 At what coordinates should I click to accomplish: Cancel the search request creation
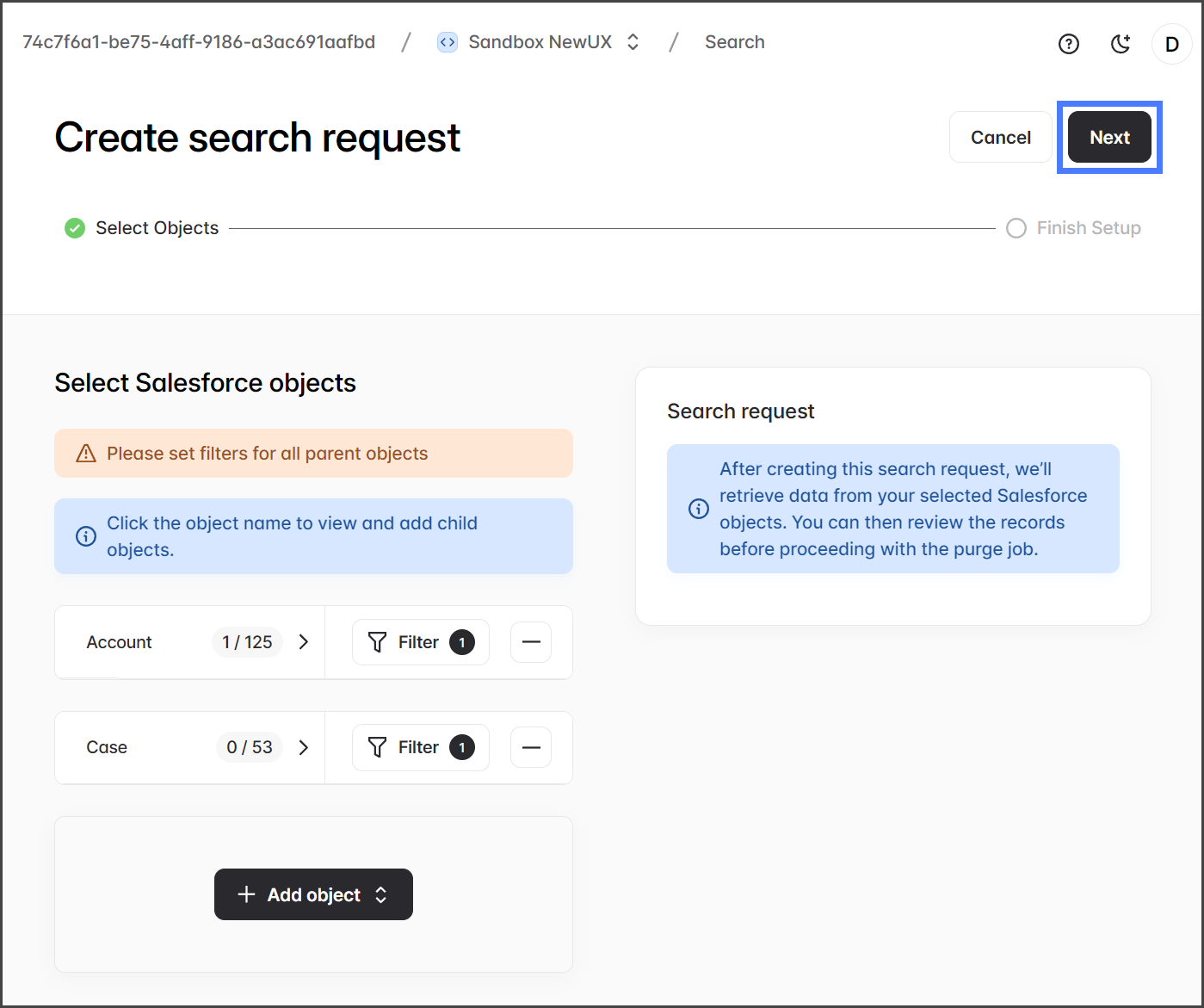[x=1000, y=138]
